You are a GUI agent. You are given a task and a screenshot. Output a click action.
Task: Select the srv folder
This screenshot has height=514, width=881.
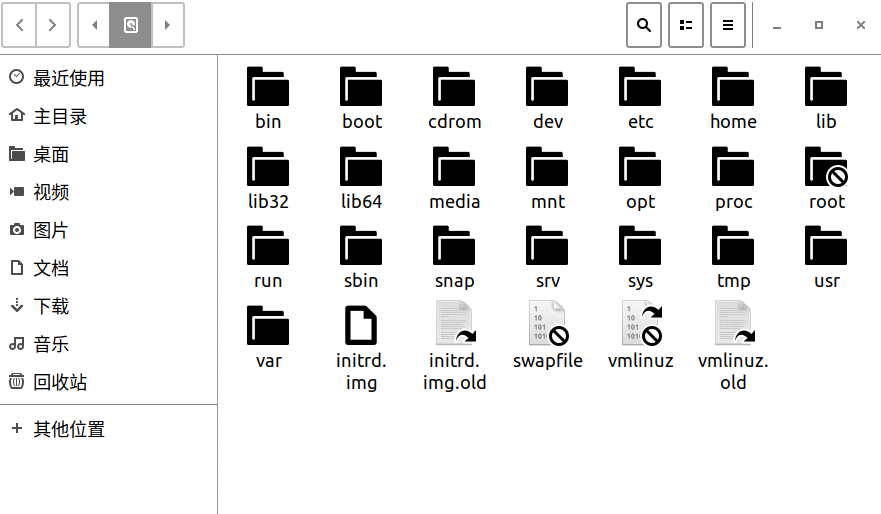click(x=547, y=257)
